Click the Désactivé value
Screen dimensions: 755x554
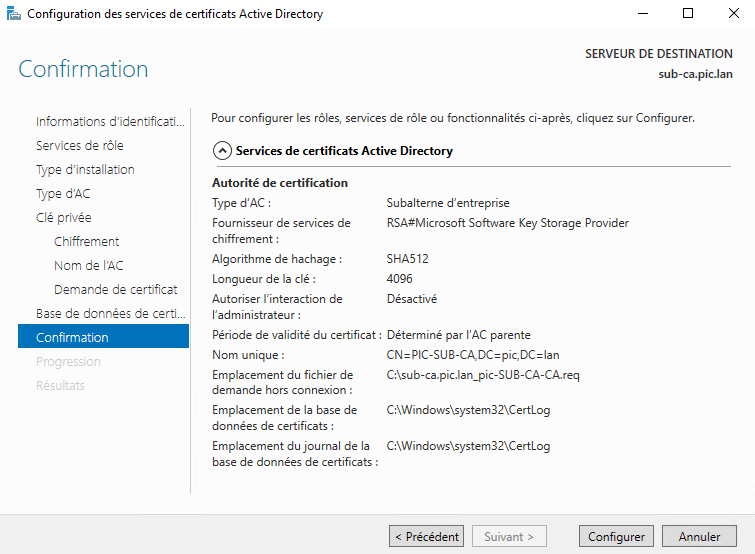click(412, 299)
